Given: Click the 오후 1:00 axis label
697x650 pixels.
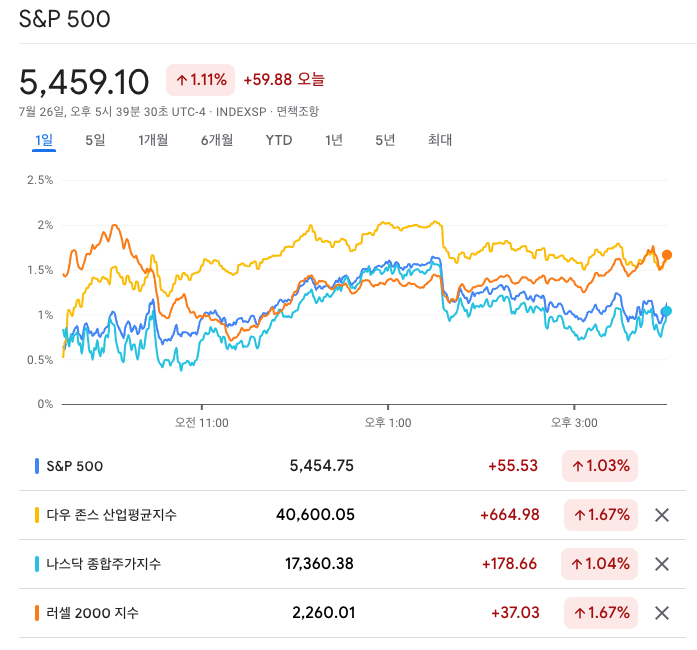Looking at the screenshot, I should (x=388, y=422).
